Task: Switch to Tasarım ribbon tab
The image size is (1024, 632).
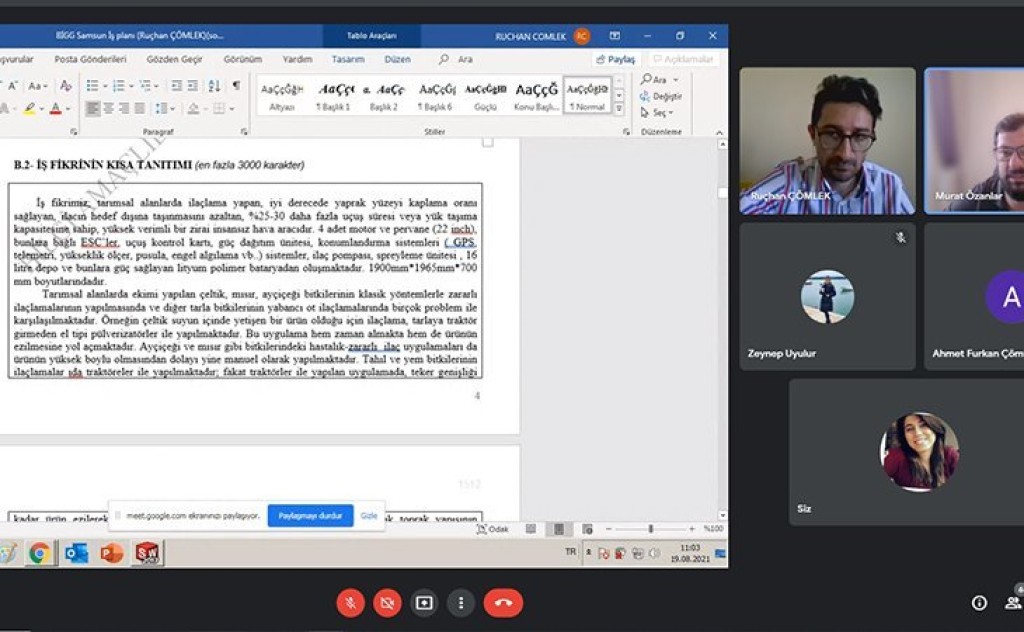Action: [347, 59]
